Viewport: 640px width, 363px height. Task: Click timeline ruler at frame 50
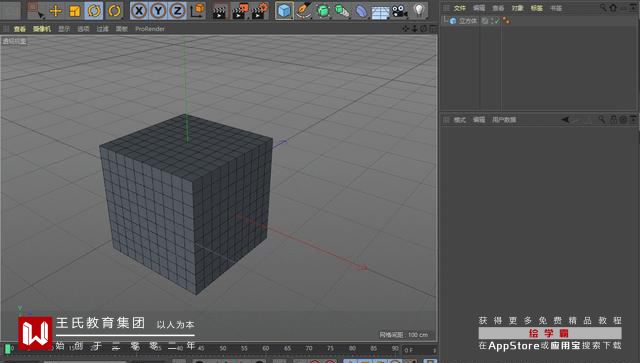(x=223, y=349)
